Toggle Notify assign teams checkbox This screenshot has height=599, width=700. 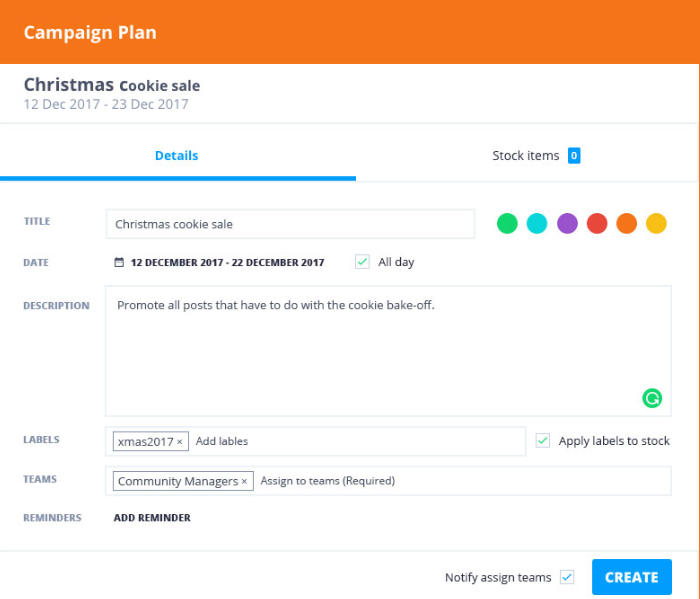[x=567, y=577]
